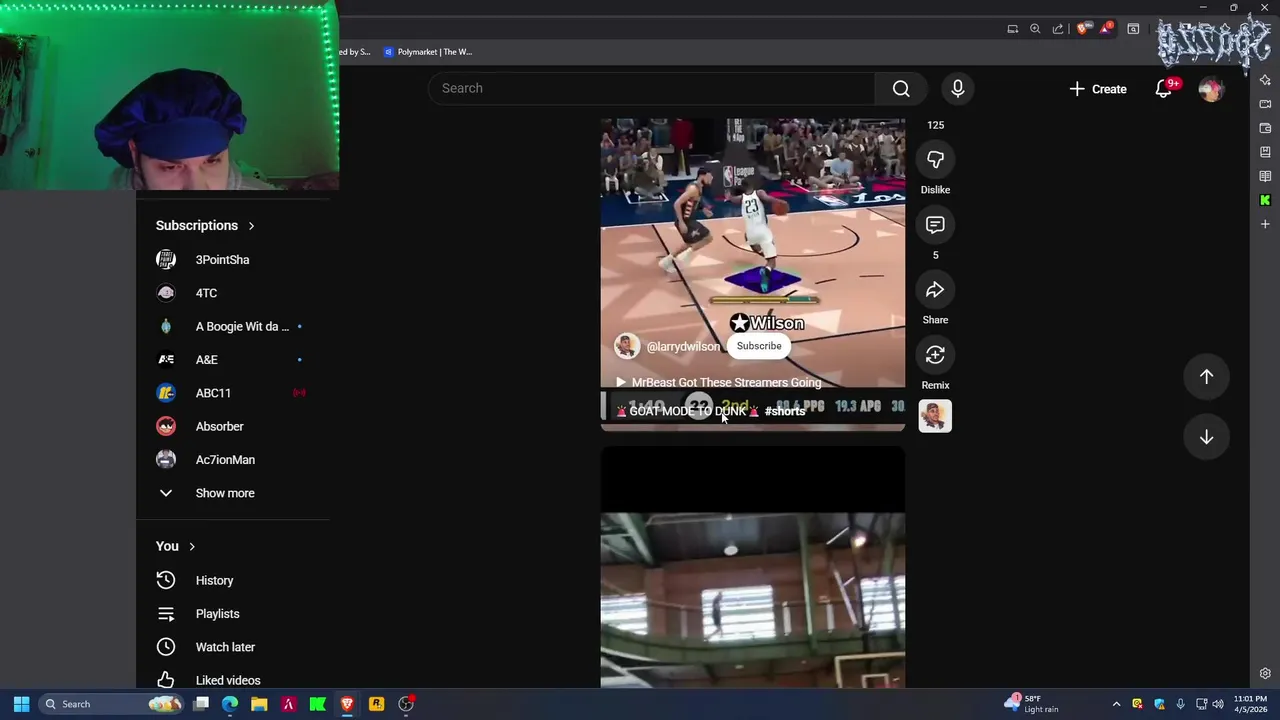The width and height of the screenshot is (1280, 720).
Task: Click the browser share page icon
Action: pyautogui.click(x=1058, y=29)
